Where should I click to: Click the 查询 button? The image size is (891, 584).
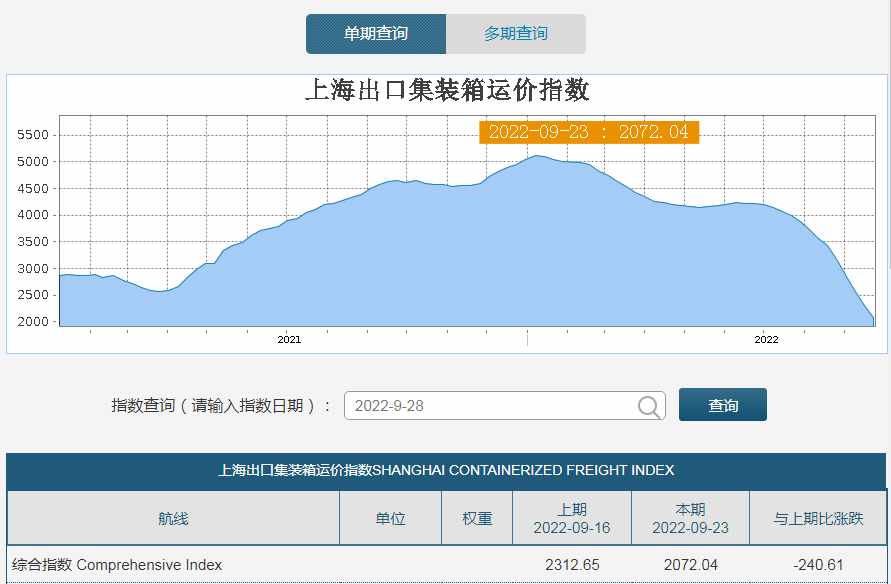click(723, 405)
